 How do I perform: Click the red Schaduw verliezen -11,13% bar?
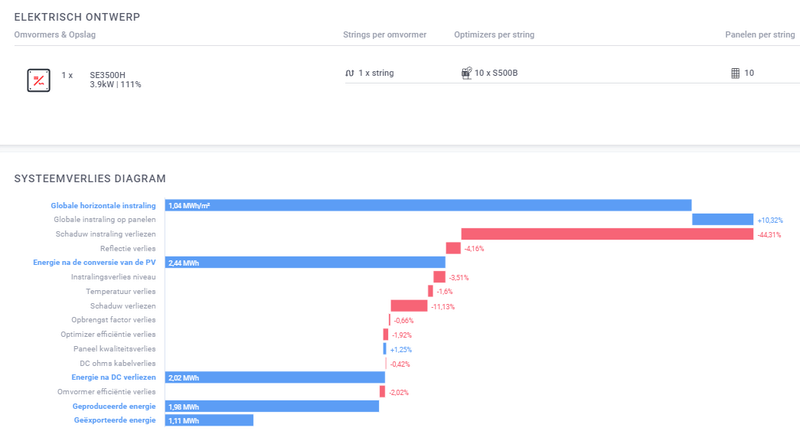409,306
